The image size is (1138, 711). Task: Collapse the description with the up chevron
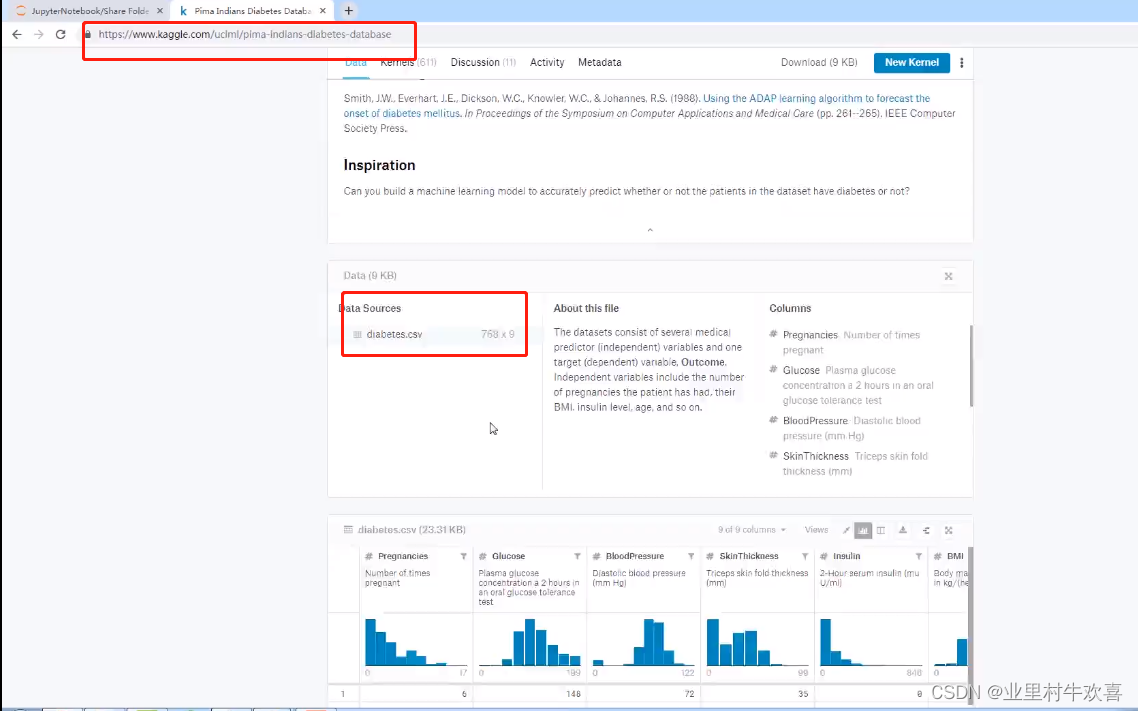click(650, 230)
